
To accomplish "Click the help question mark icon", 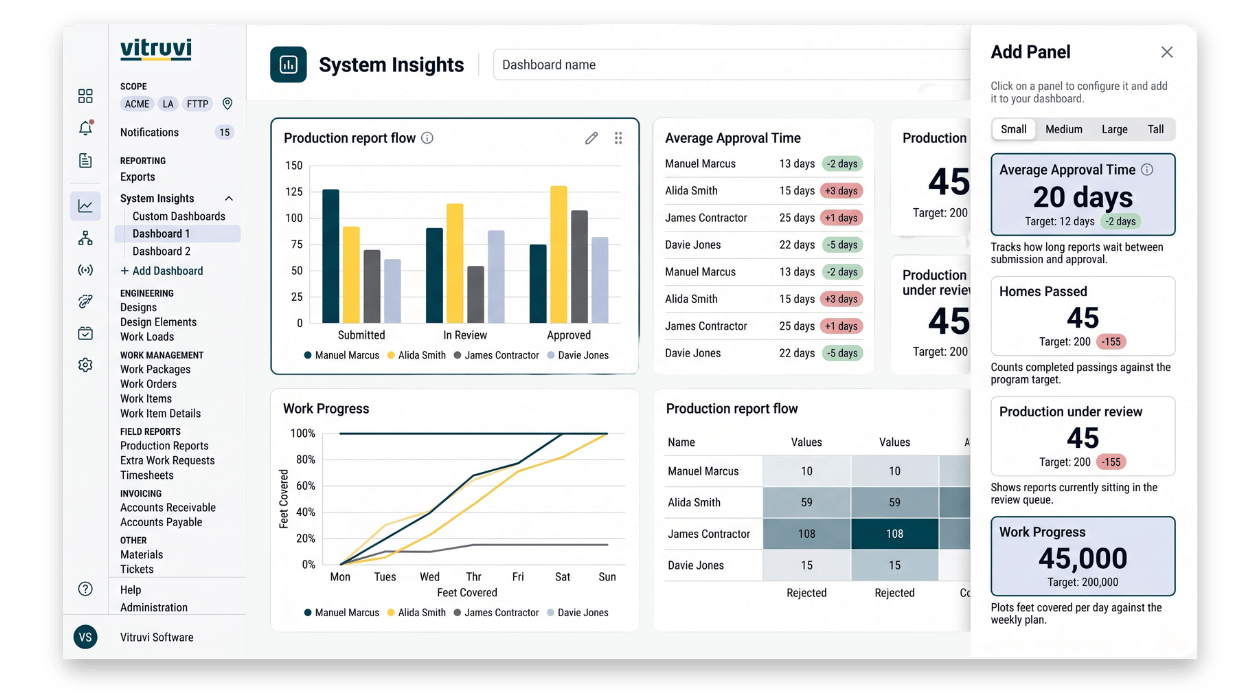I will (x=85, y=589).
